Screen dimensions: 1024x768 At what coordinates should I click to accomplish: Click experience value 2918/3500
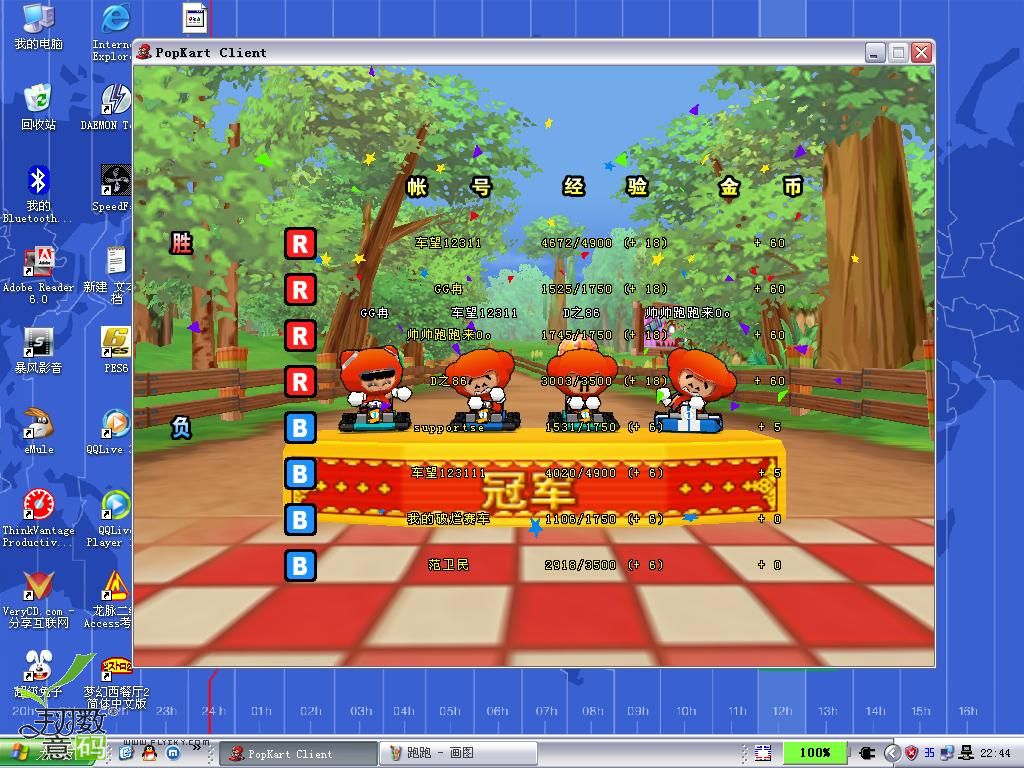pyautogui.click(x=581, y=565)
